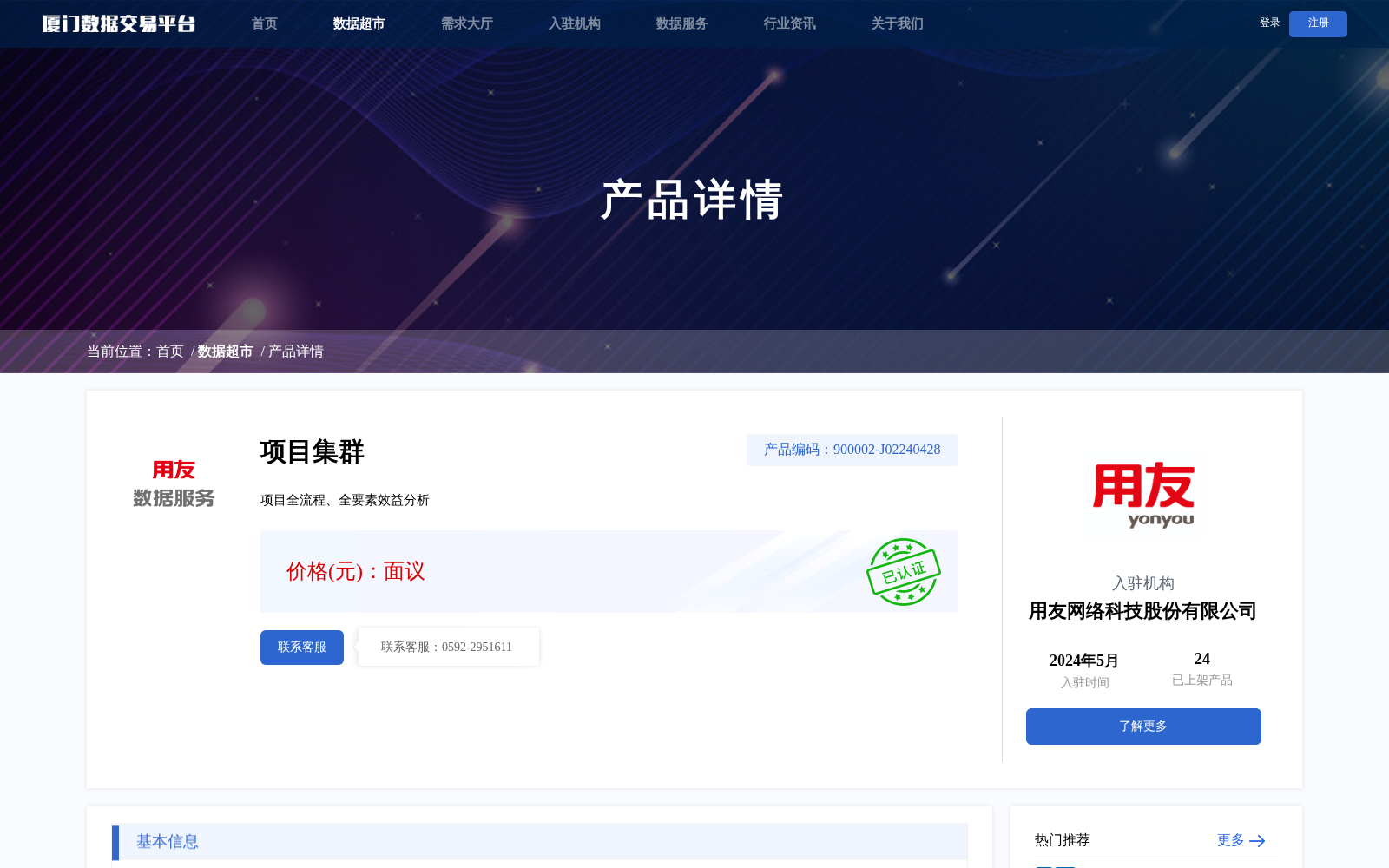Click the 登录 link
The height and width of the screenshot is (868, 1389).
tap(1269, 23)
